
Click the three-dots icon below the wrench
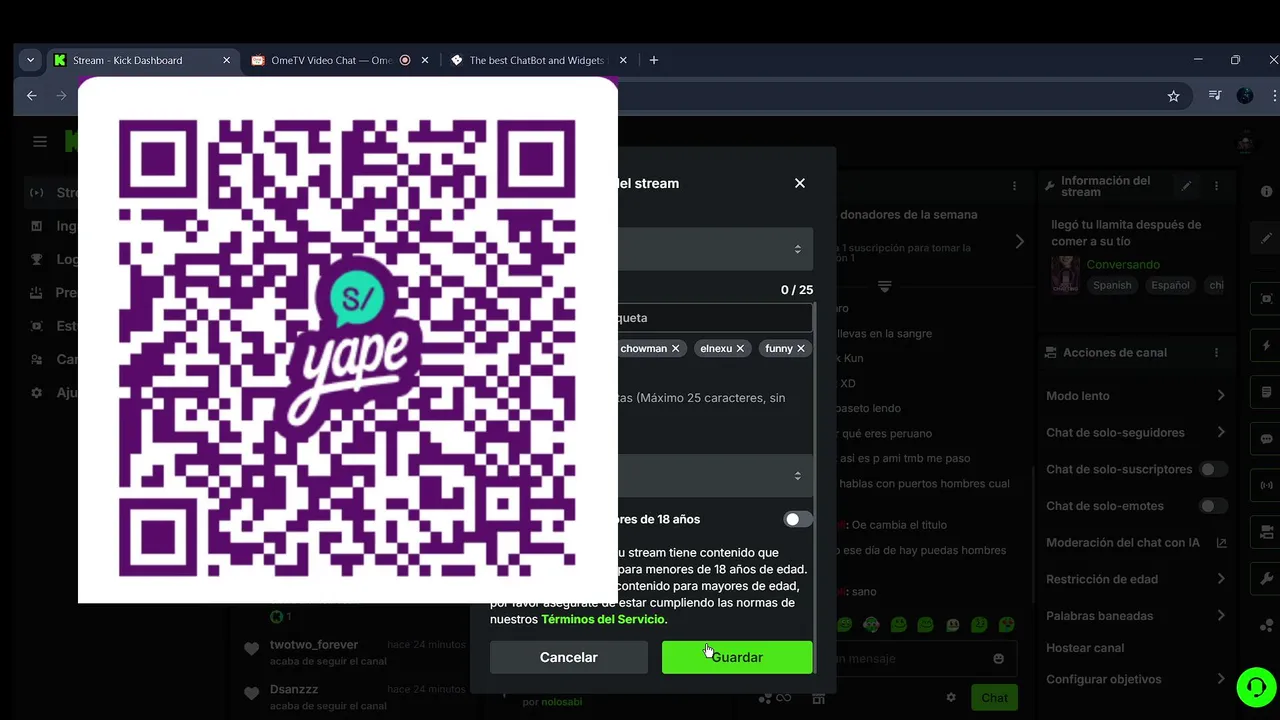[x=1267, y=626]
